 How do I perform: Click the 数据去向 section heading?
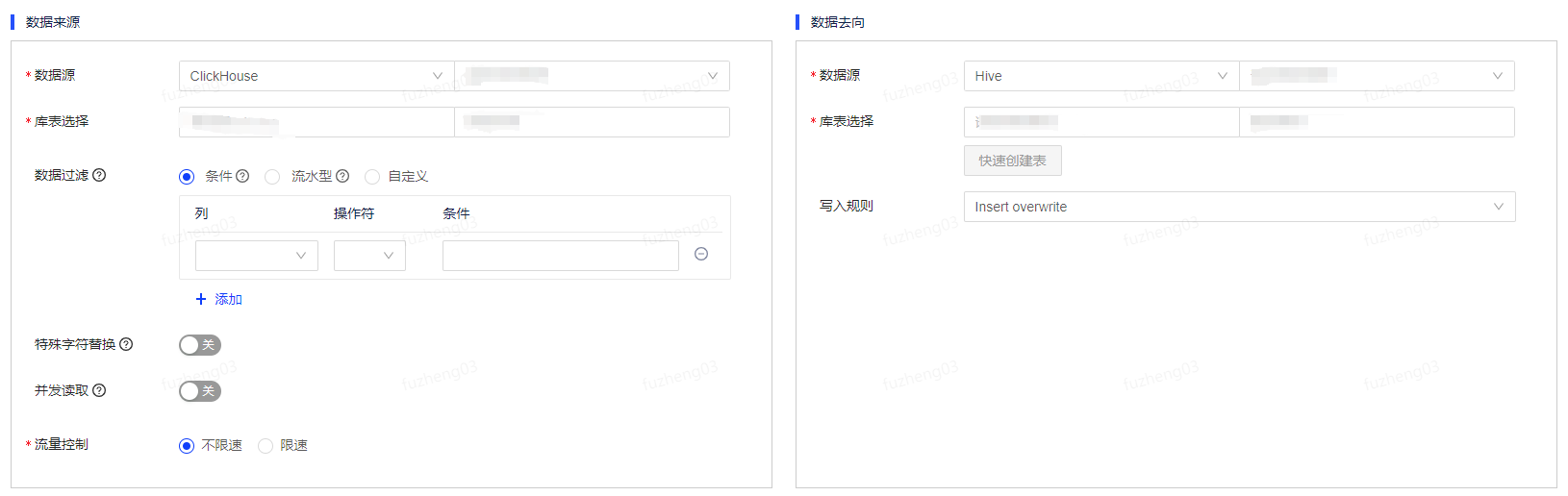coord(838,22)
